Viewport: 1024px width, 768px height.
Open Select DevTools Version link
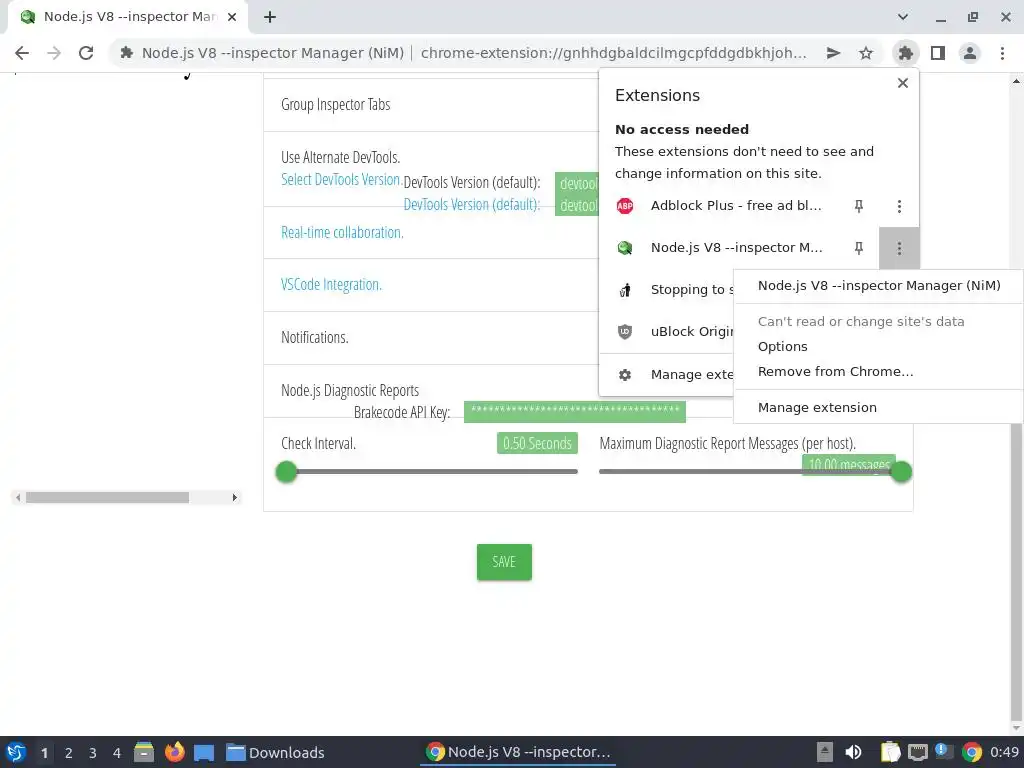click(x=340, y=179)
